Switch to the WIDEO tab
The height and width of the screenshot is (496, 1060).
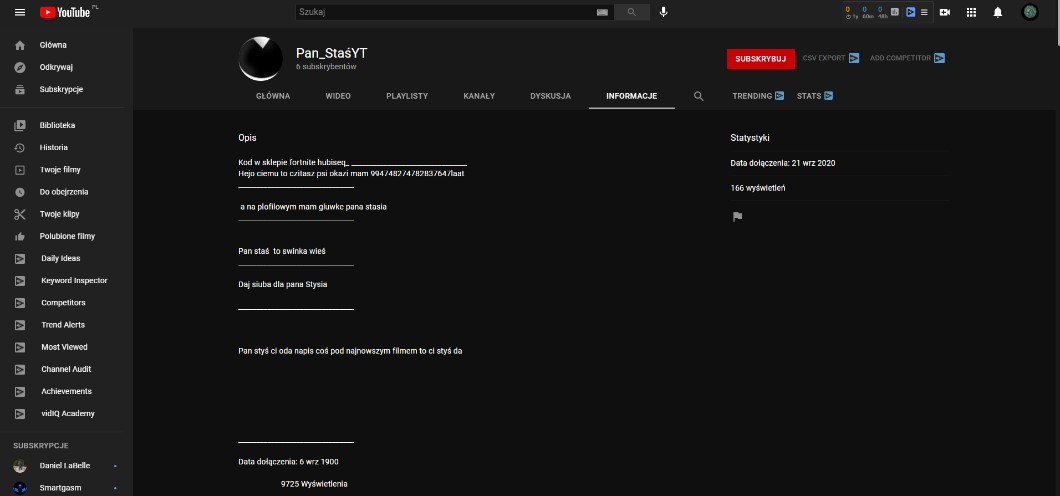(x=338, y=96)
